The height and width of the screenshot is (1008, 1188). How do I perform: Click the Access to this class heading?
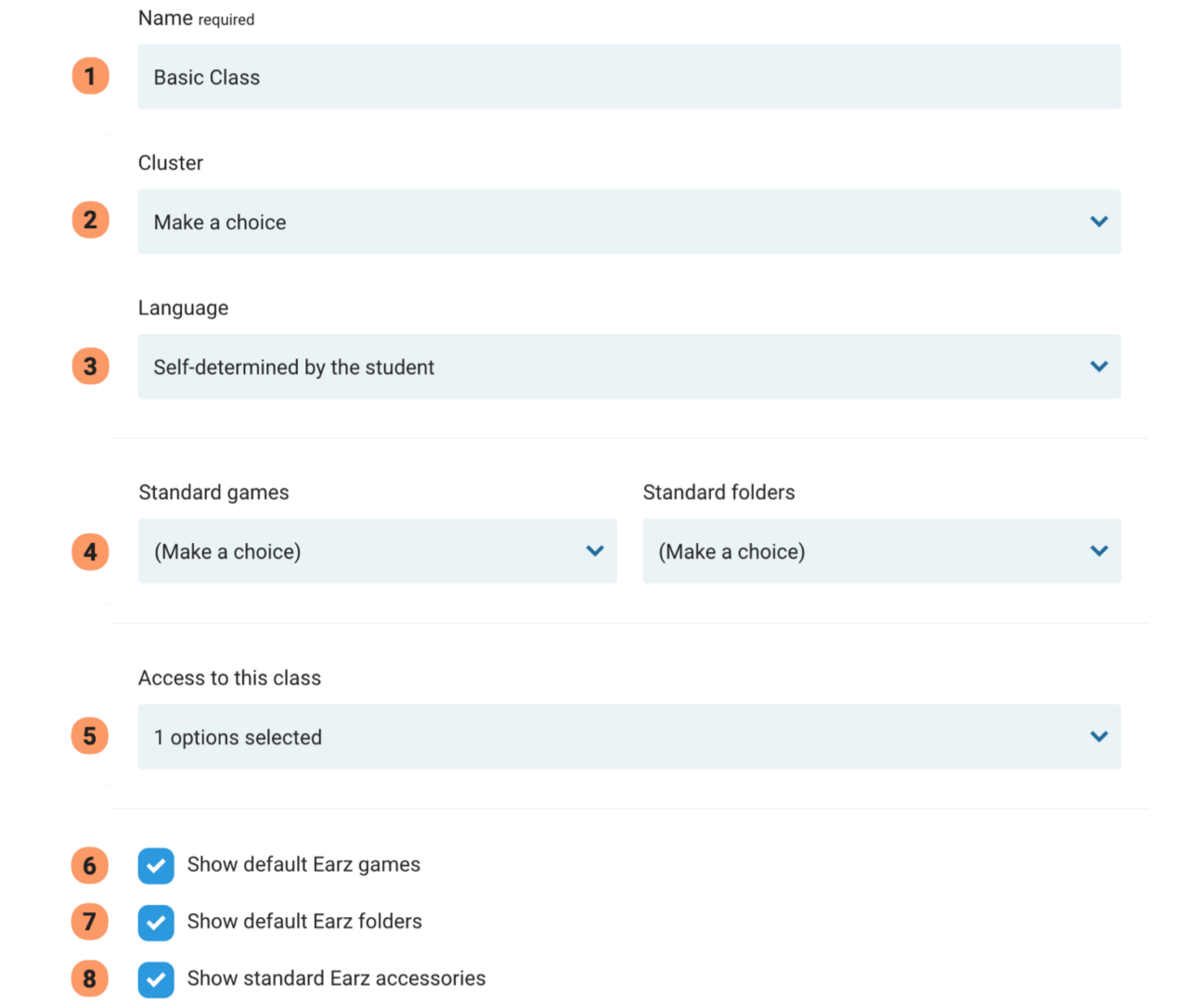coord(229,678)
